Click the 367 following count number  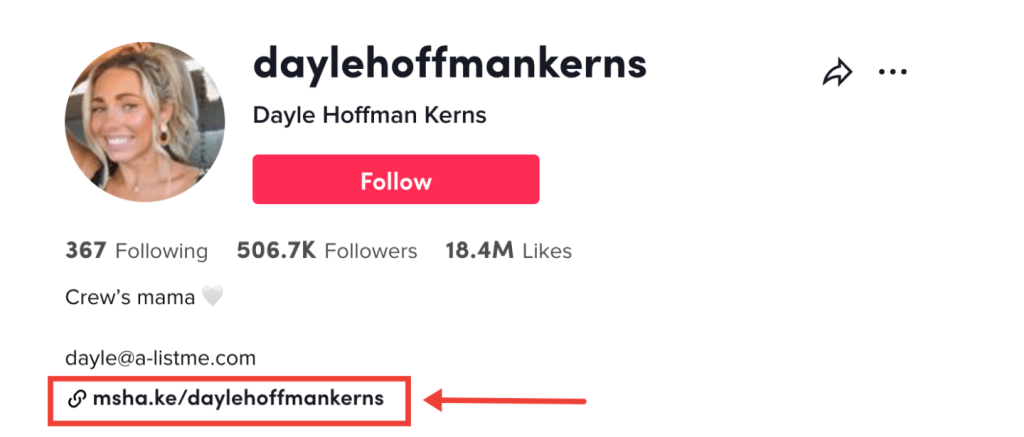(86, 250)
